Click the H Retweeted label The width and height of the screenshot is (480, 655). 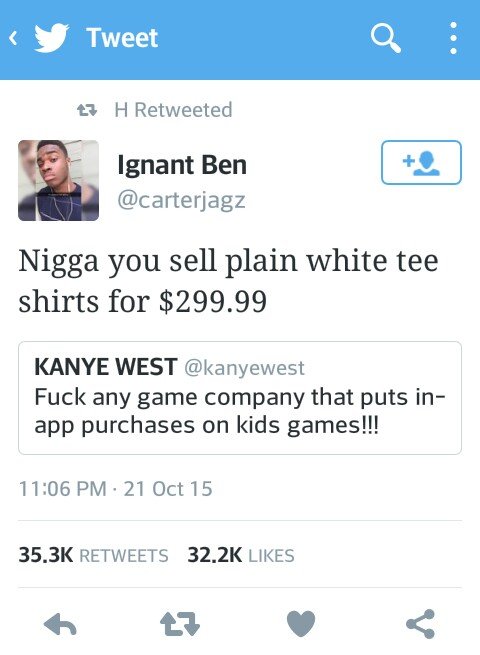[173, 110]
